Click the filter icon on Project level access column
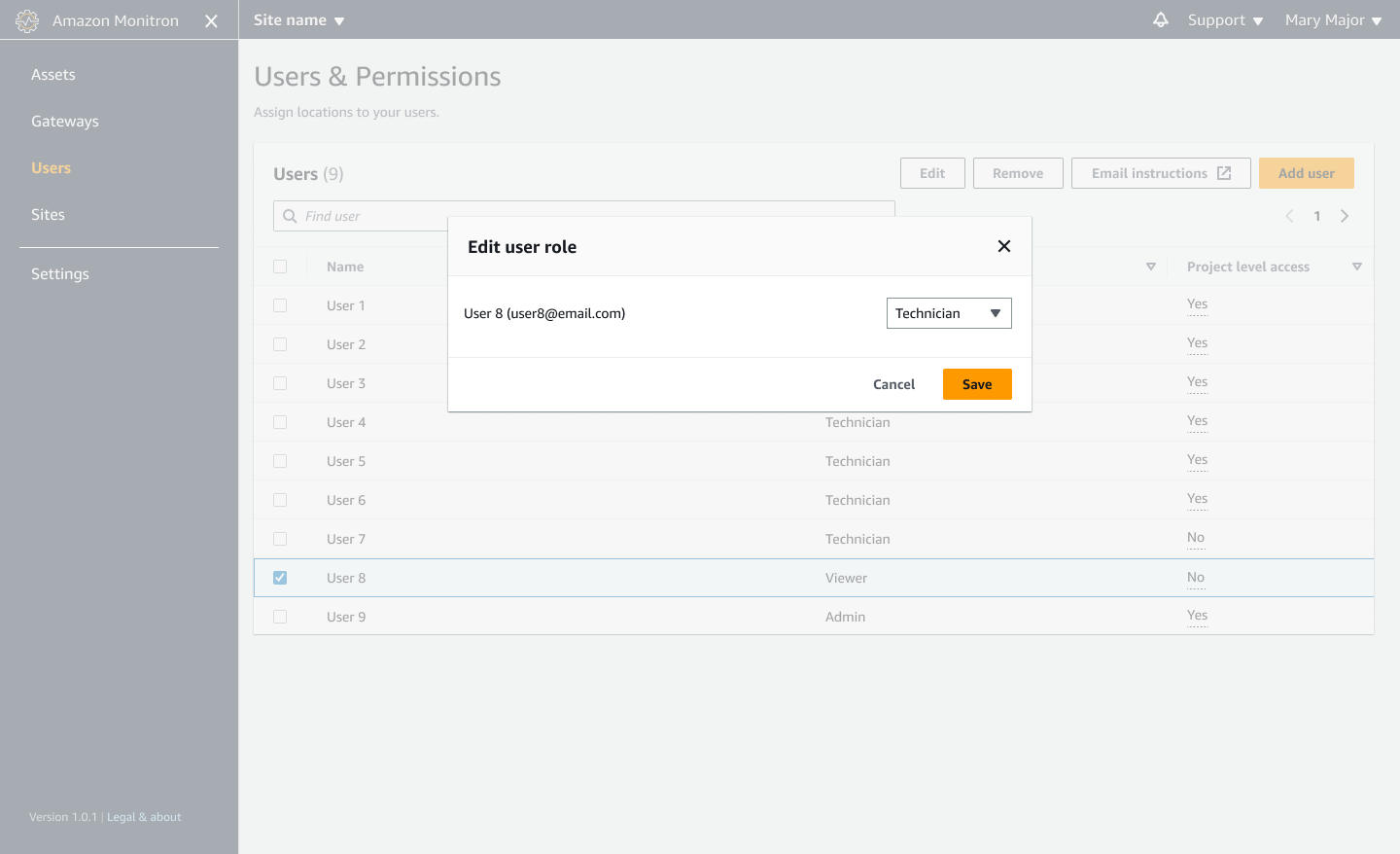The width and height of the screenshot is (1400, 854). click(x=1357, y=266)
